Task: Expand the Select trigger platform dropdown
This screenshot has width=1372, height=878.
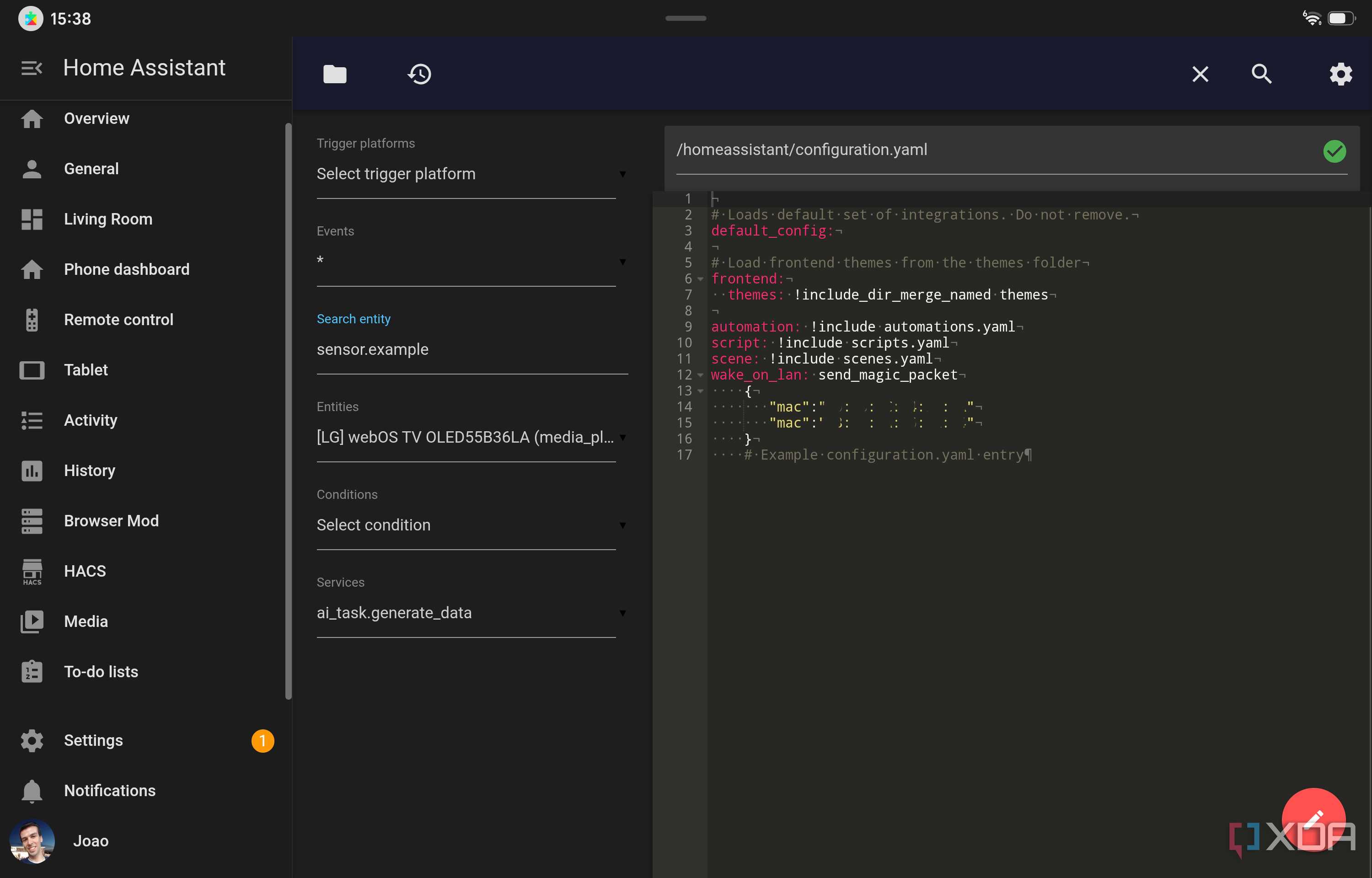Action: [472, 174]
